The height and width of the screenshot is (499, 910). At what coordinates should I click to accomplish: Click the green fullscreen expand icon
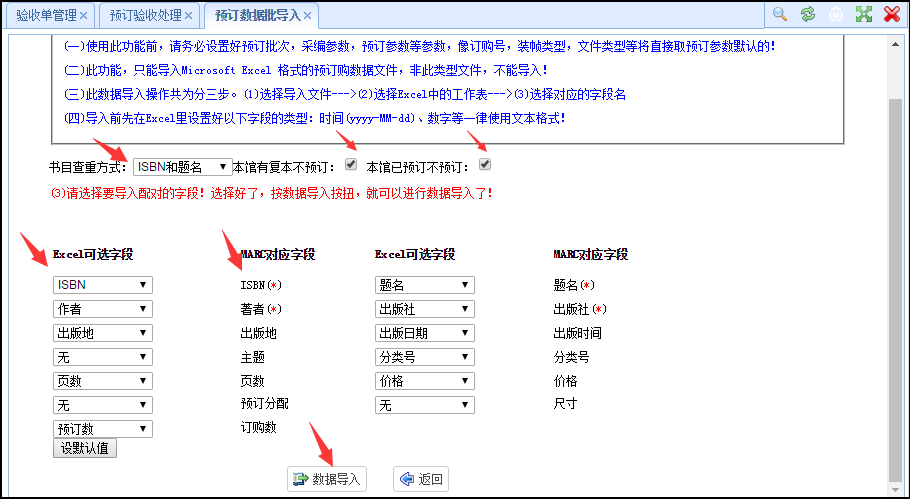click(864, 14)
